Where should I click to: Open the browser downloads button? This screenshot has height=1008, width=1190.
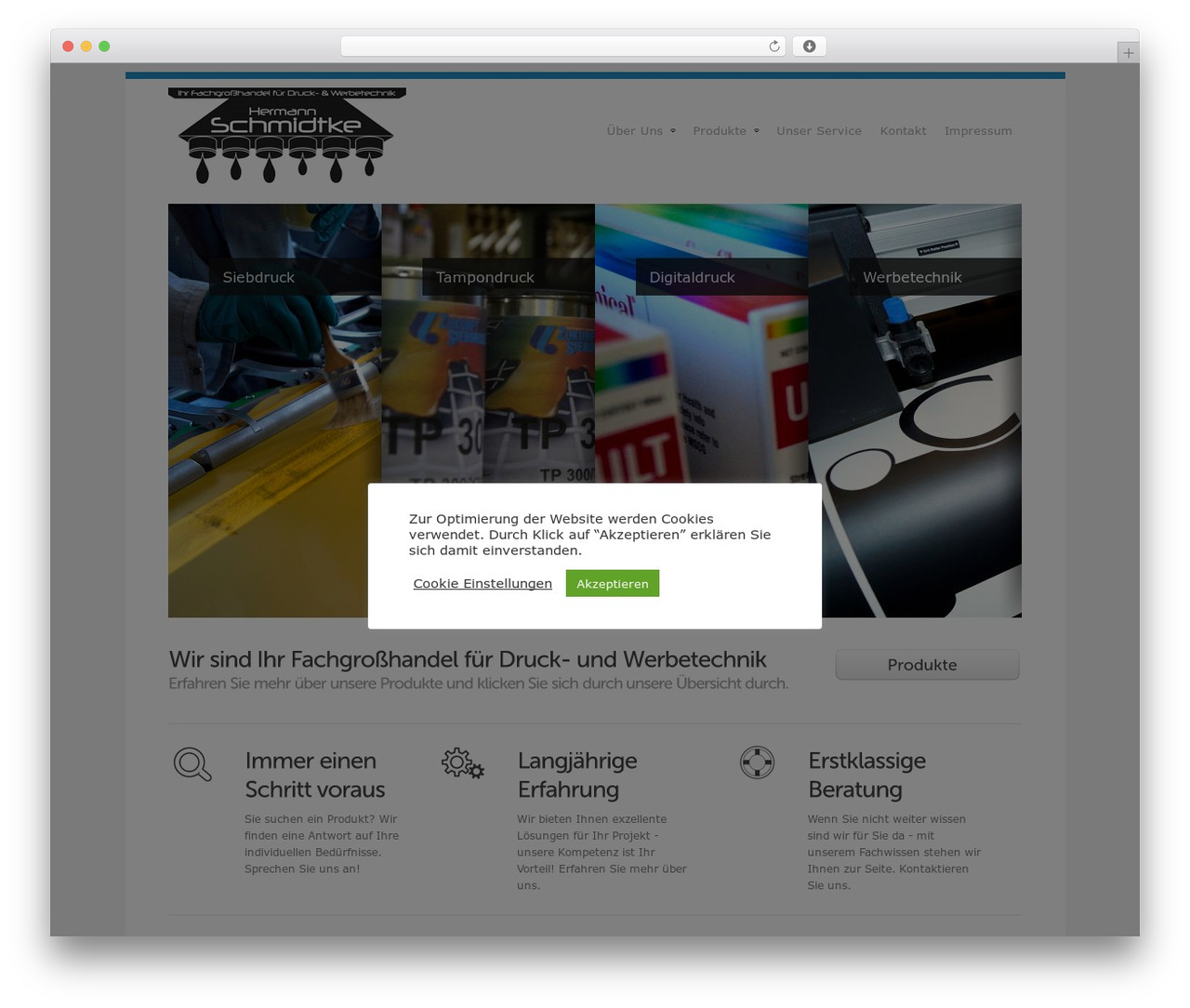(x=809, y=46)
